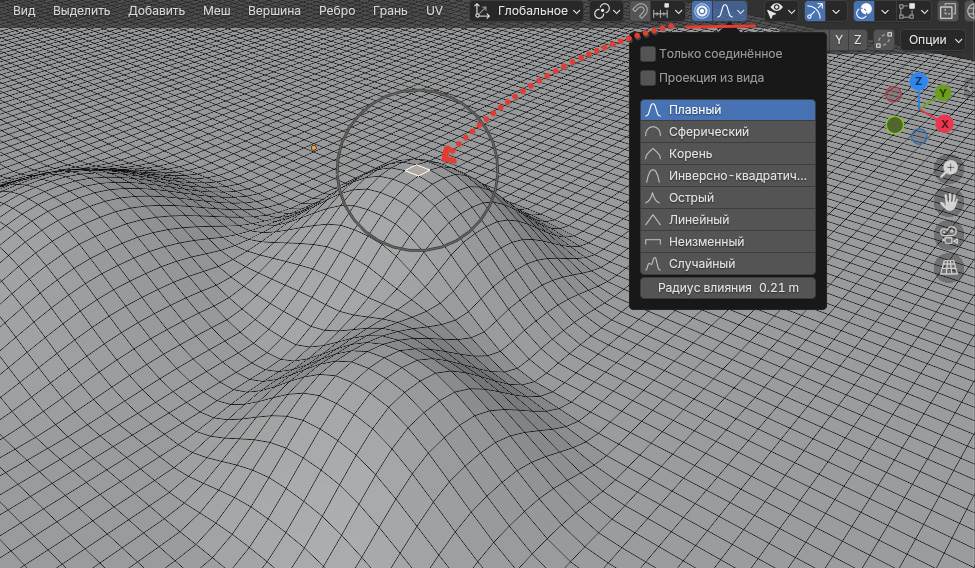
Task: Toggle Z axis mirror button
Action: click(857, 40)
